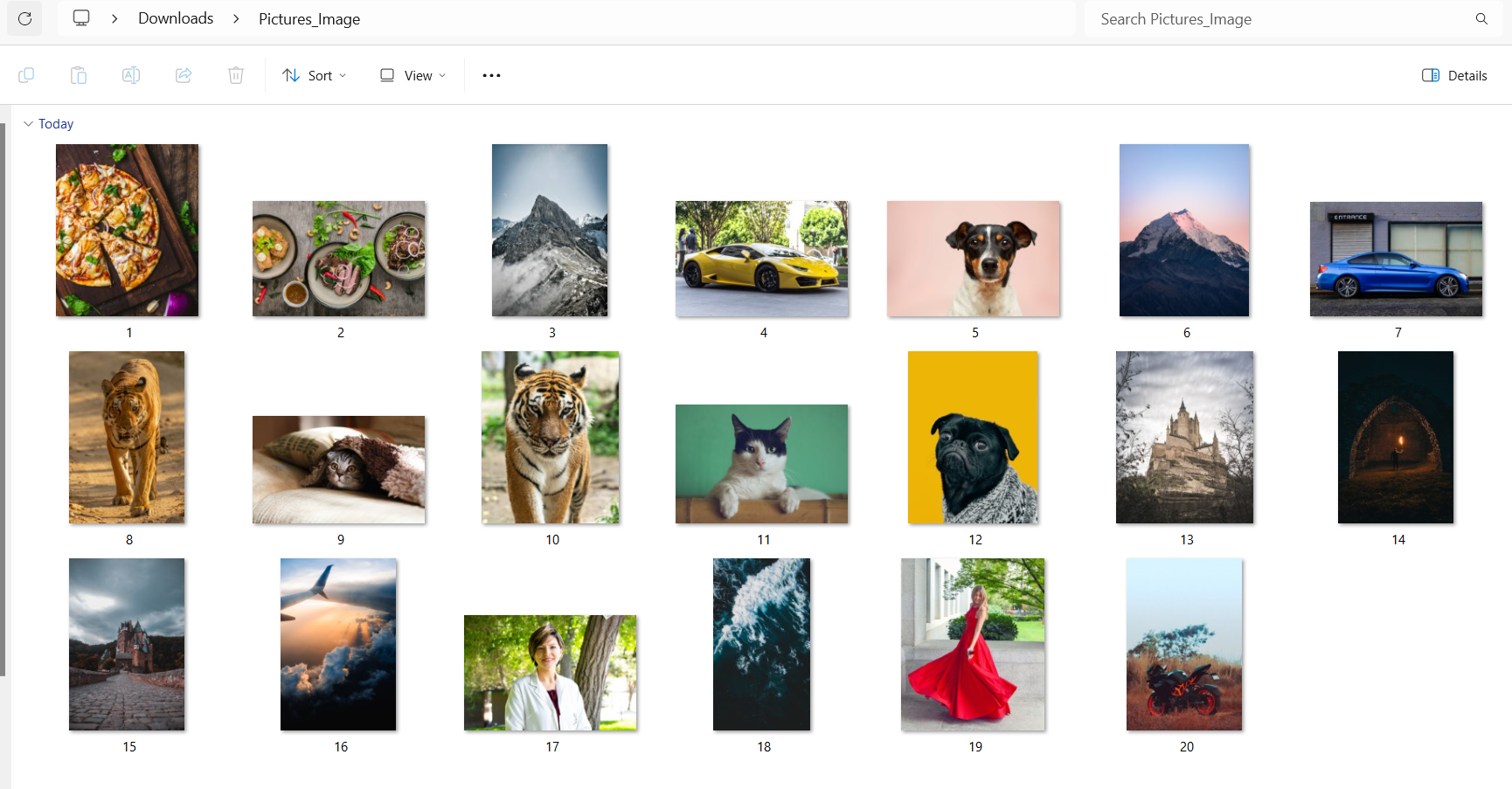Open the Details pane
Viewport: 1512px width, 789px height.
click(1453, 75)
